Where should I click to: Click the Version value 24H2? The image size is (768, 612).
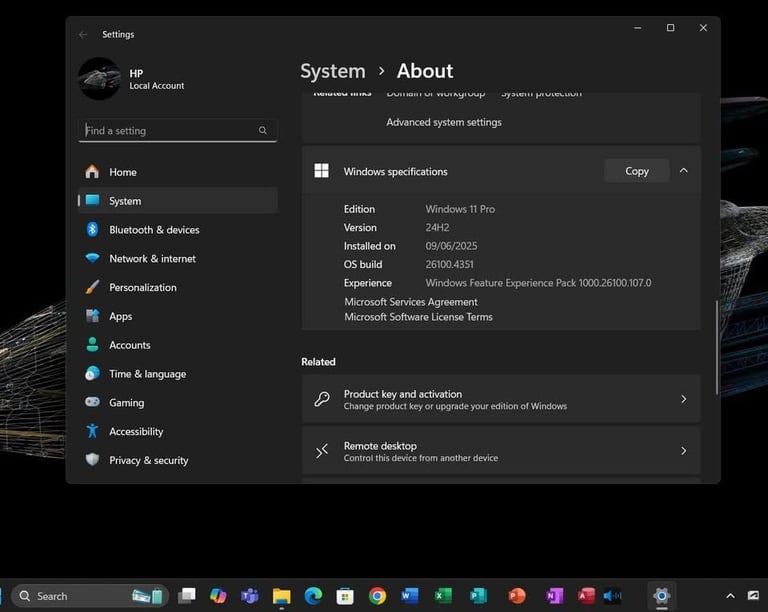pos(437,228)
